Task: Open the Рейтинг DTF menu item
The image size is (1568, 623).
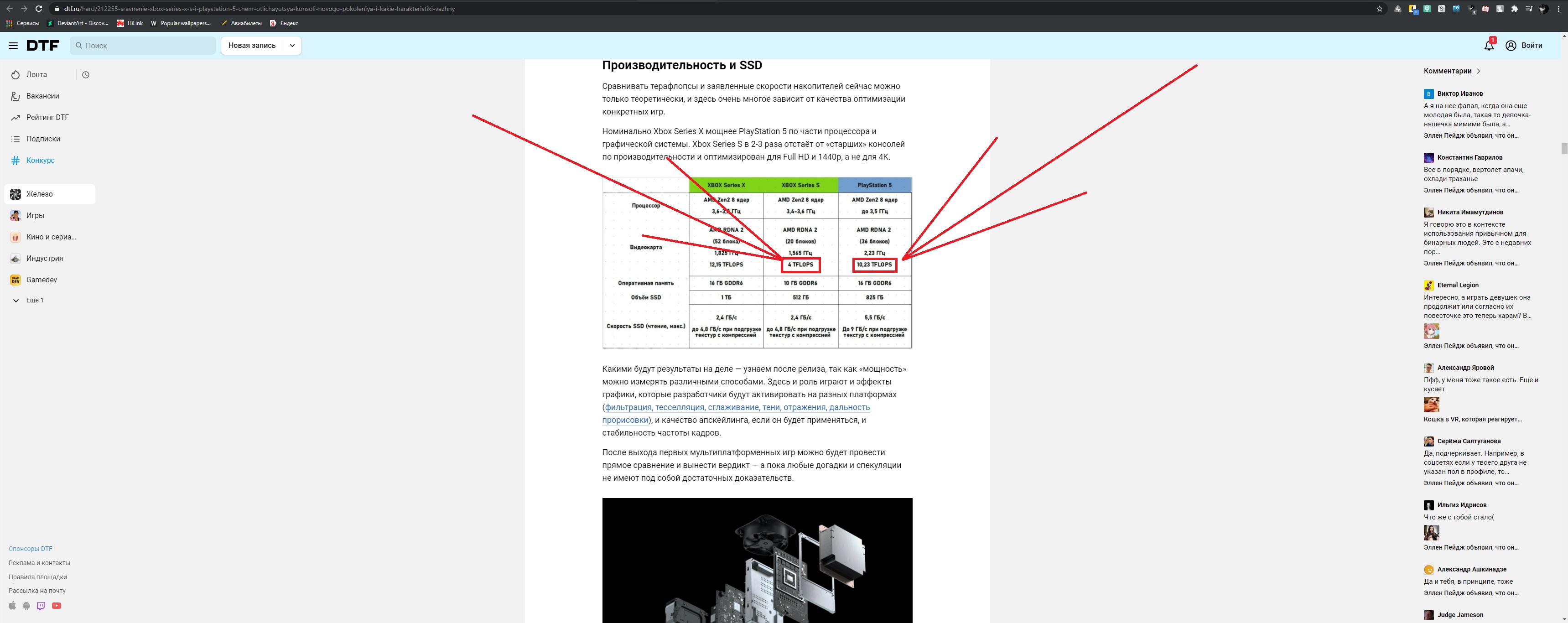Action: tap(47, 117)
